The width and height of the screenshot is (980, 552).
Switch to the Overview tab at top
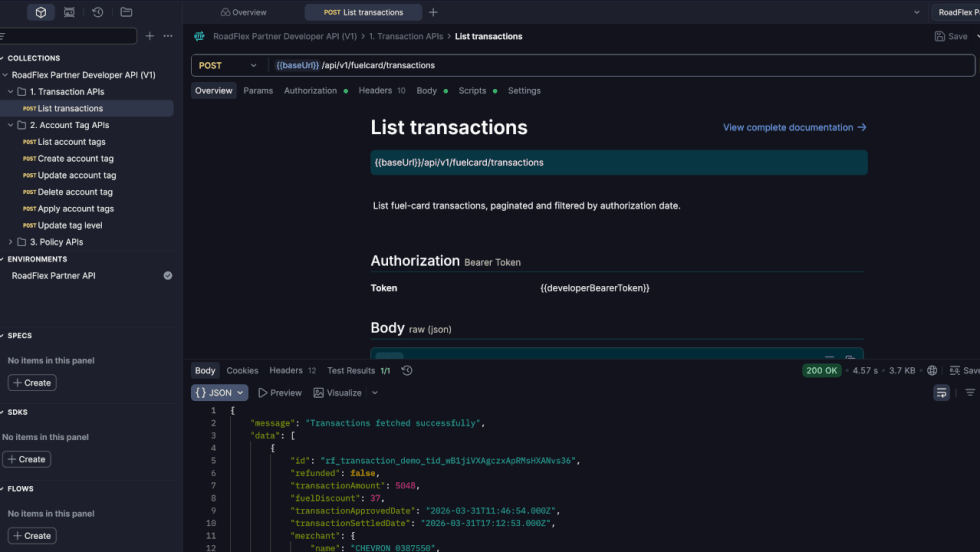pos(244,13)
